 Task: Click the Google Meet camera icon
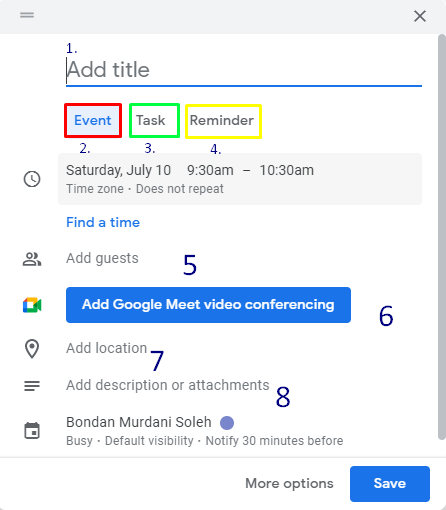click(32, 305)
